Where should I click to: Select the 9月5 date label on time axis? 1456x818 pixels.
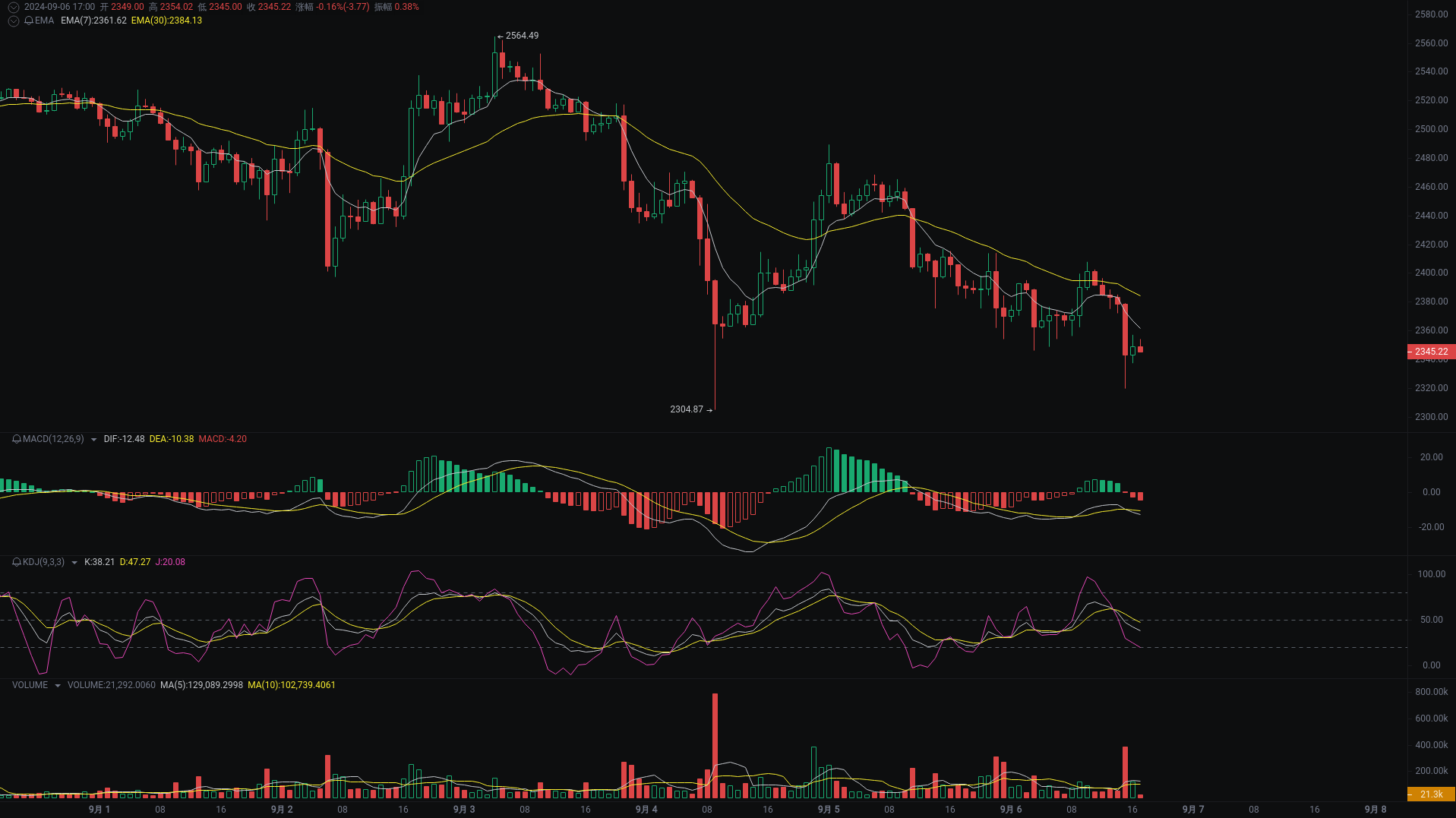828,809
